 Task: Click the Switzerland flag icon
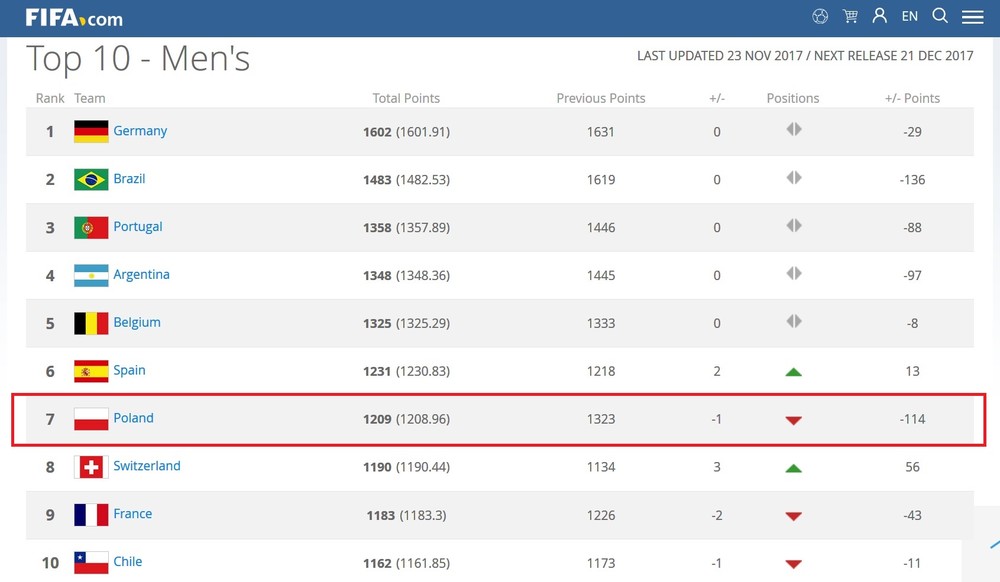pyautogui.click(x=91, y=467)
